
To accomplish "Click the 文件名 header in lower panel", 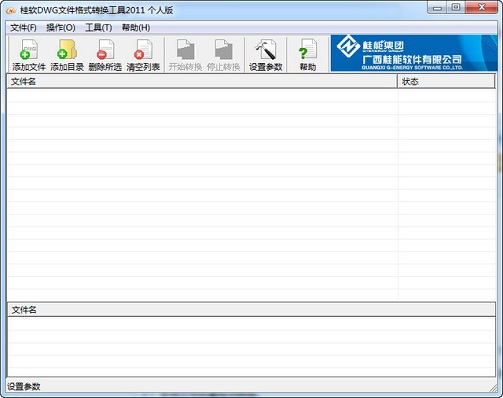I will [251, 310].
